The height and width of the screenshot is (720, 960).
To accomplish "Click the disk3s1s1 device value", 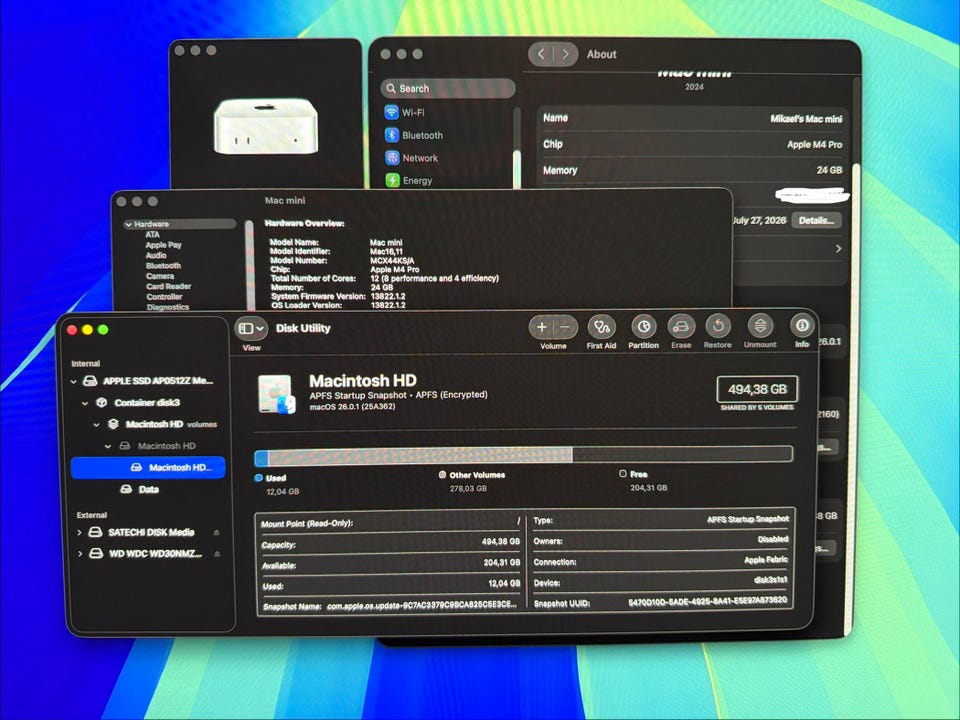I will [x=770, y=580].
